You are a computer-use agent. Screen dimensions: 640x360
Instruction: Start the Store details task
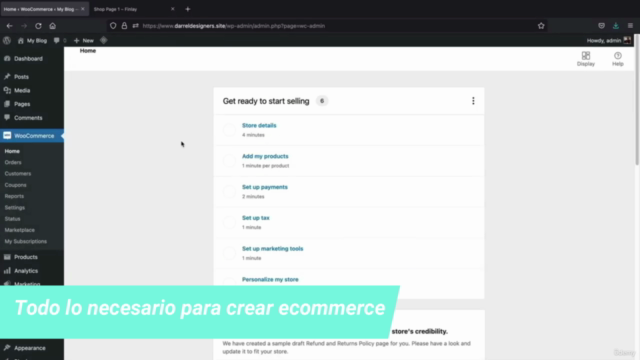(259, 125)
